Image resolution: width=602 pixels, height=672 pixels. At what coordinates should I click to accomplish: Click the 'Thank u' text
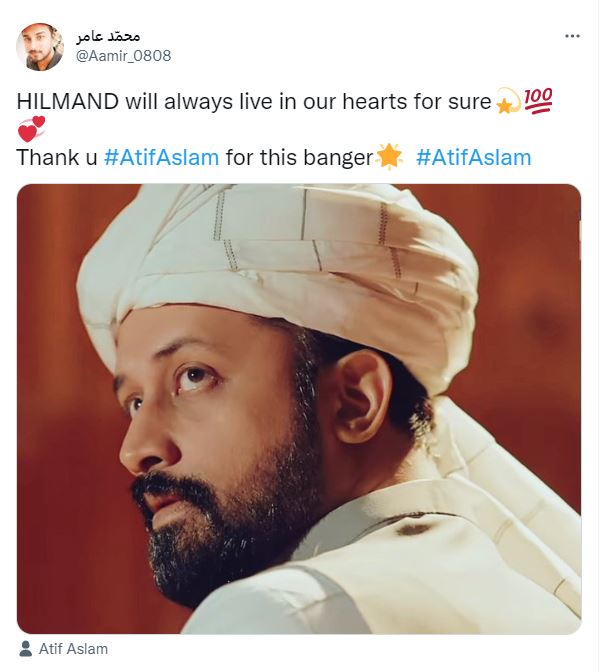(57, 157)
